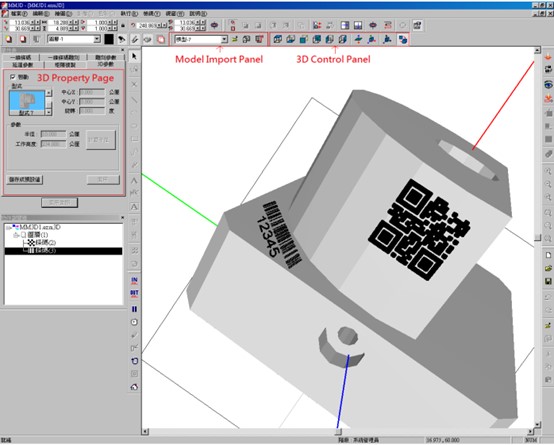Click the eye preview icon in right toolbar

pyautogui.click(x=548, y=84)
